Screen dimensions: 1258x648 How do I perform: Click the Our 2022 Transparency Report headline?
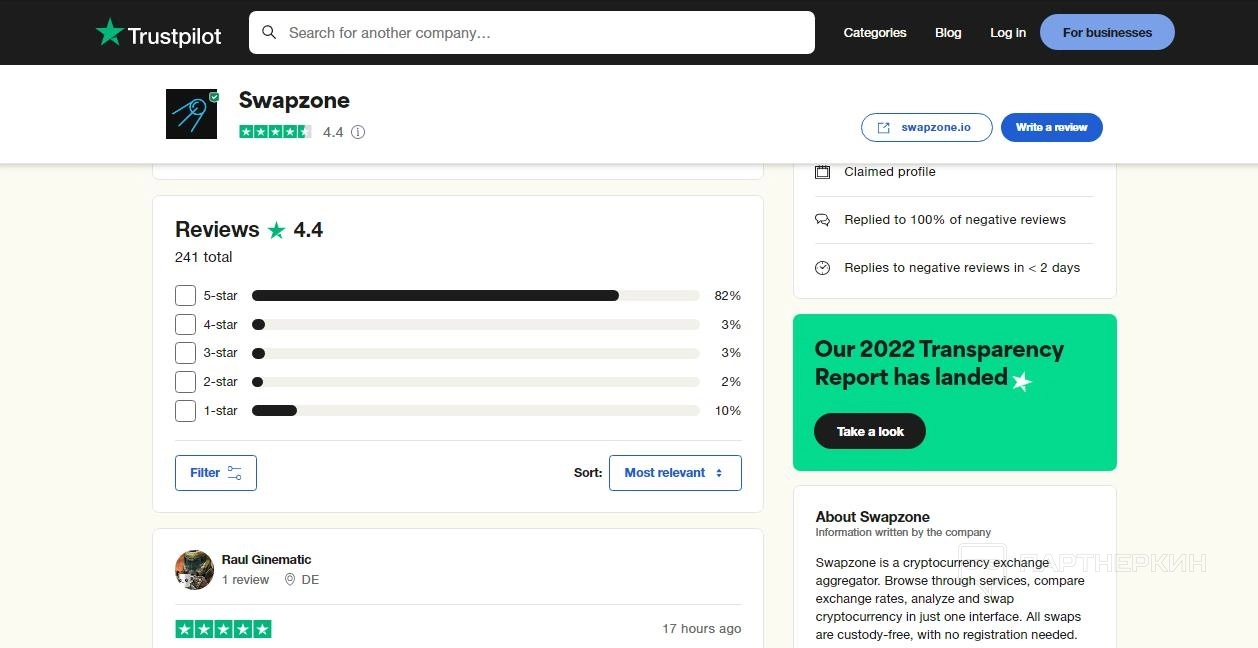(x=939, y=363)
